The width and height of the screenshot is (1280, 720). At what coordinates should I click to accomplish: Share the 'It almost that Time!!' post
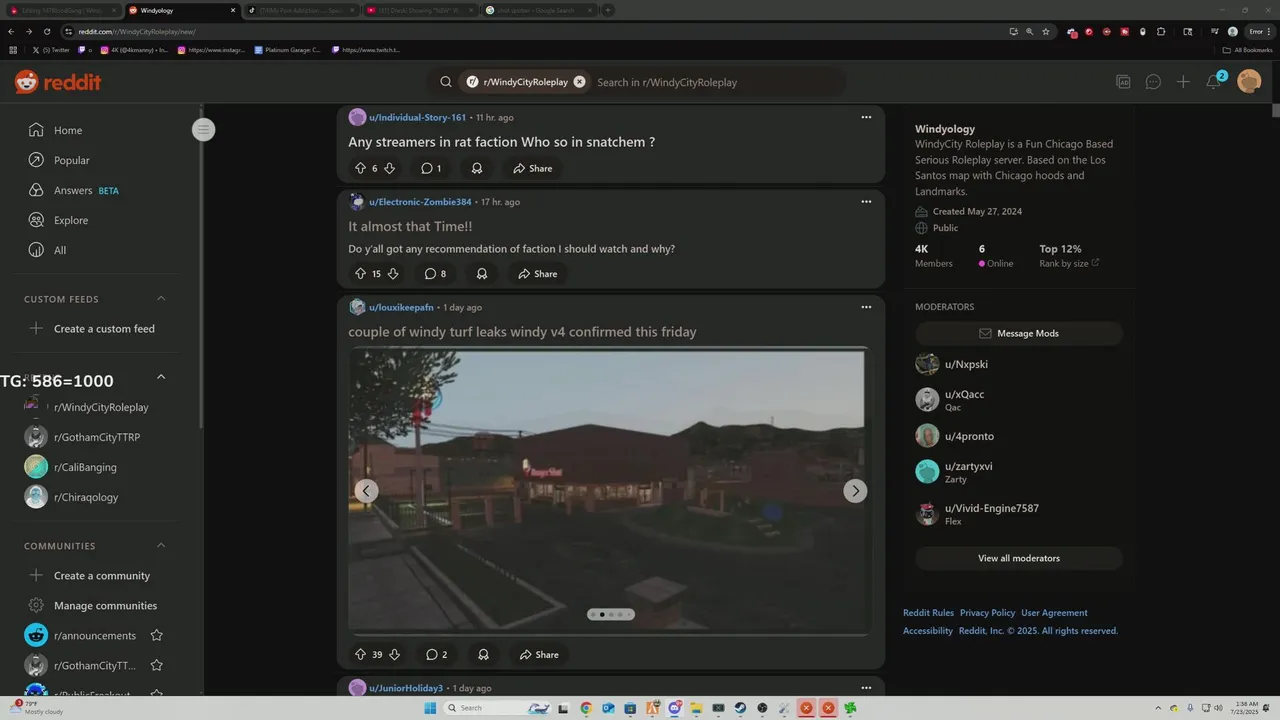tap(538, 273)
